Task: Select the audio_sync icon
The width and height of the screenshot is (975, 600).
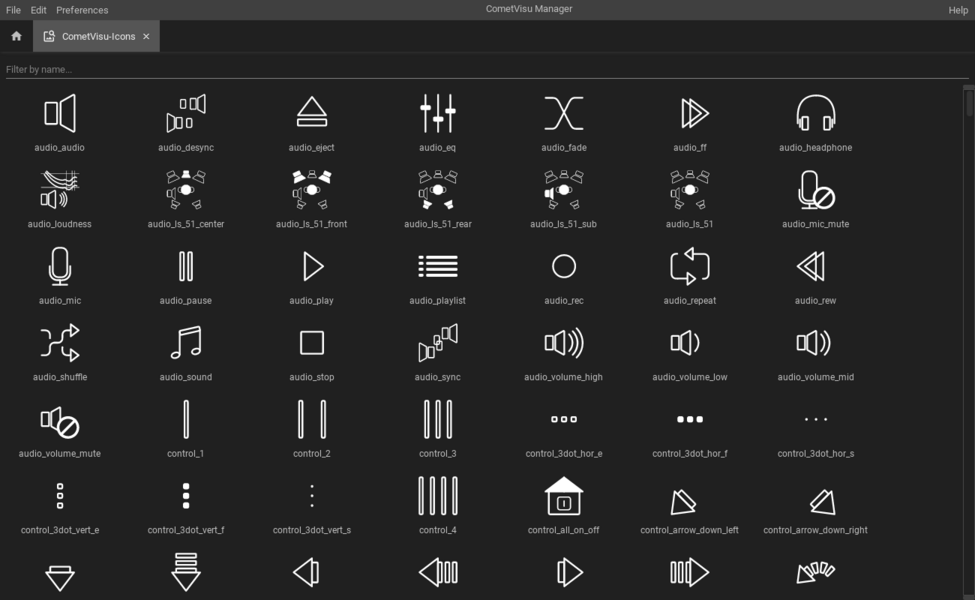Action: pos(438,343)
